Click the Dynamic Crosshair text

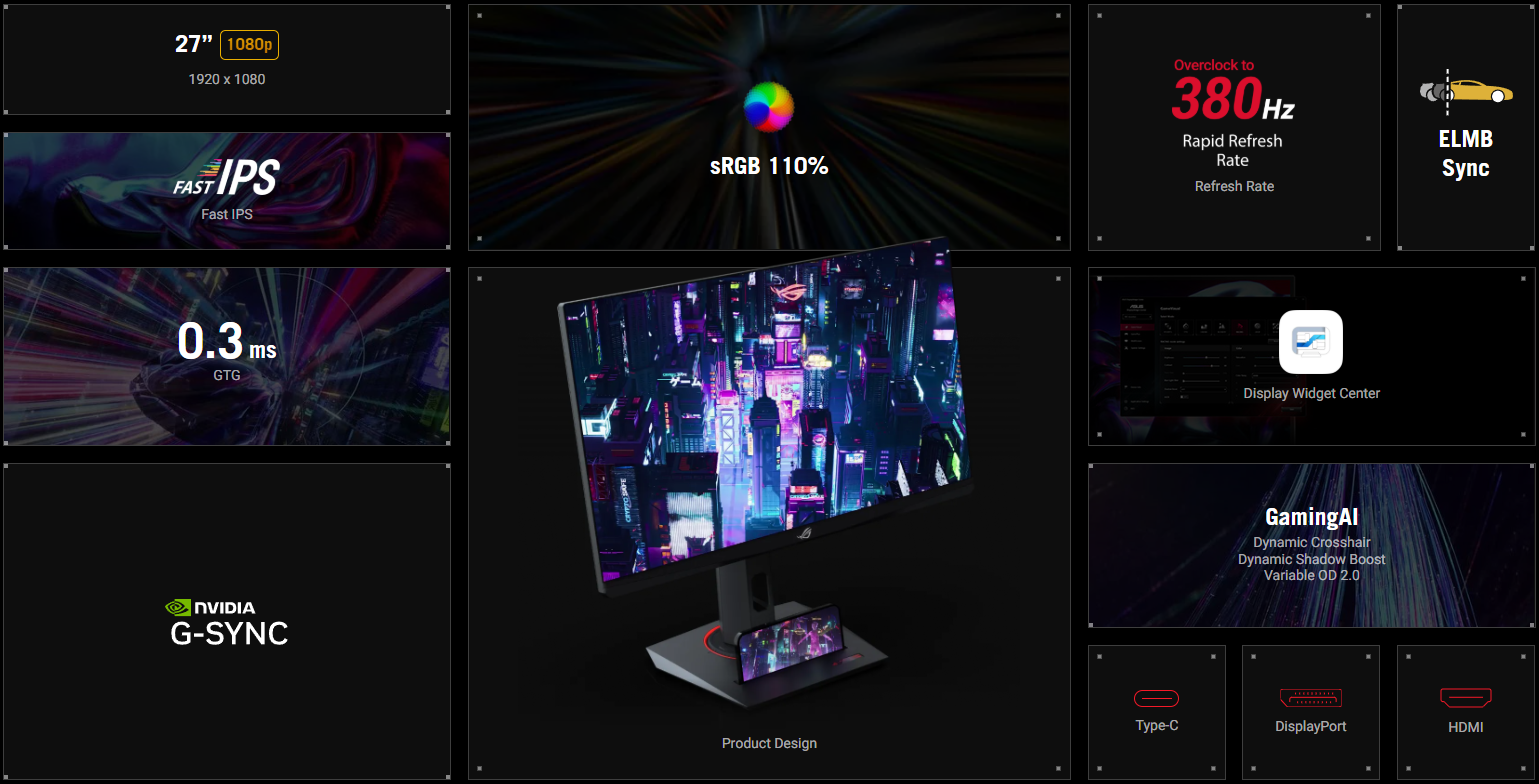[1311, 542]
